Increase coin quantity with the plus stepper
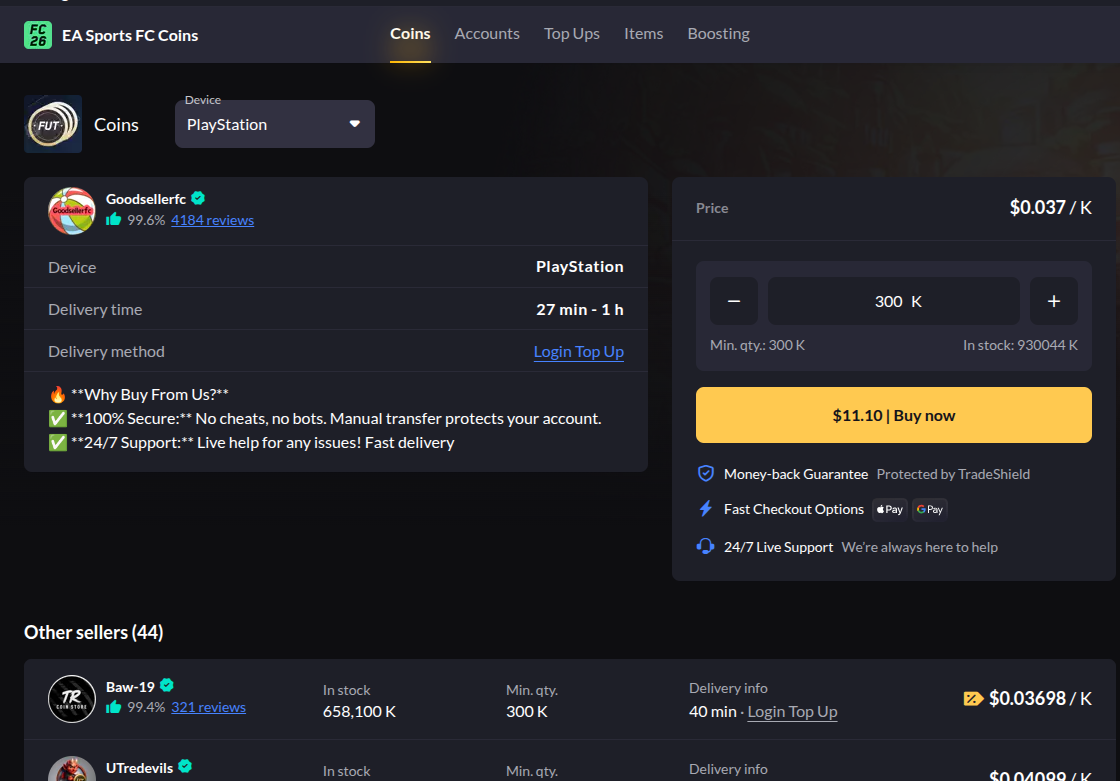Viewport: 1120px width, 781px height. pyautogui.click(x=1054, y=300)
